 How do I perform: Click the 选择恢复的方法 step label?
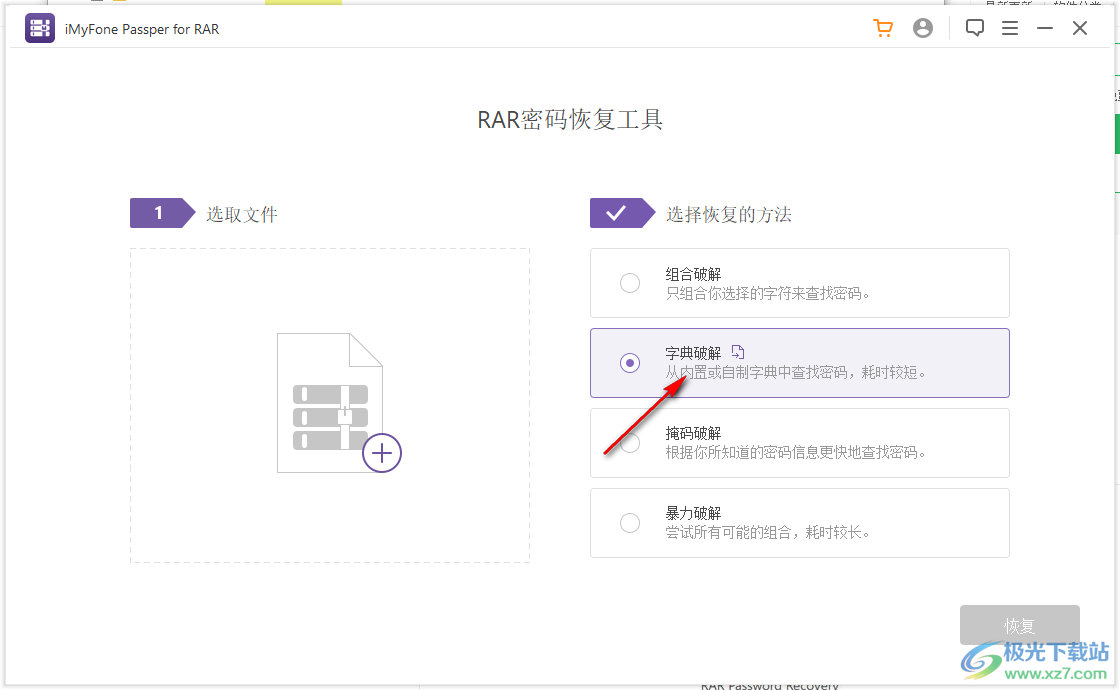click(729, 214)
